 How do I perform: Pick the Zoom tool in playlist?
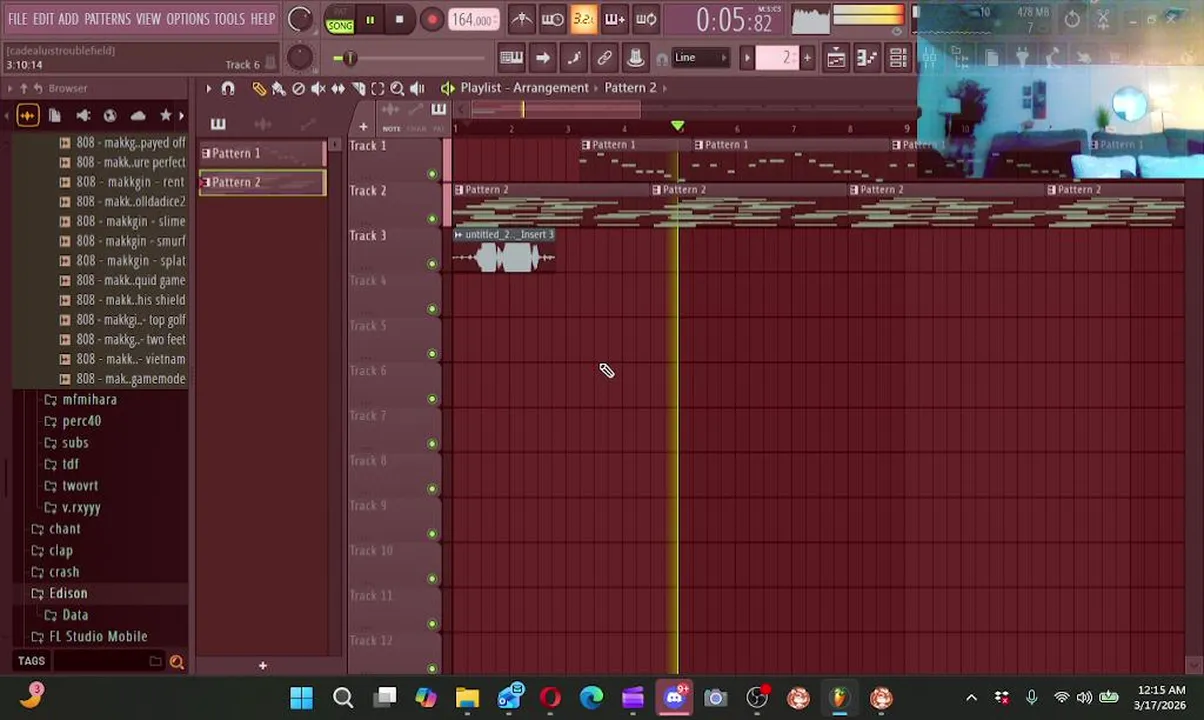click(397, 89)
